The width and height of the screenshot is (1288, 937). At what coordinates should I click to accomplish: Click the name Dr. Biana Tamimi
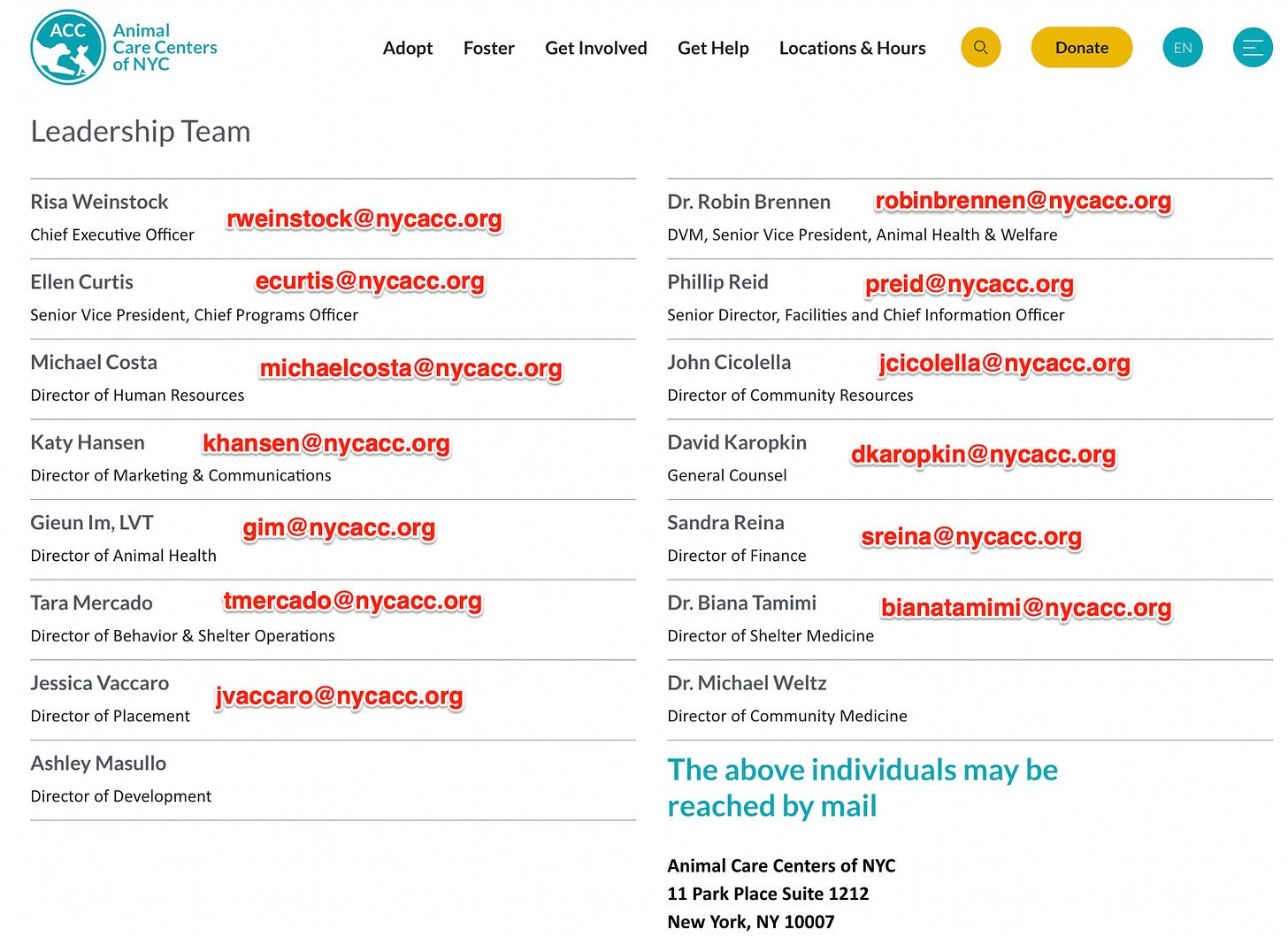[x=741, y=603]
